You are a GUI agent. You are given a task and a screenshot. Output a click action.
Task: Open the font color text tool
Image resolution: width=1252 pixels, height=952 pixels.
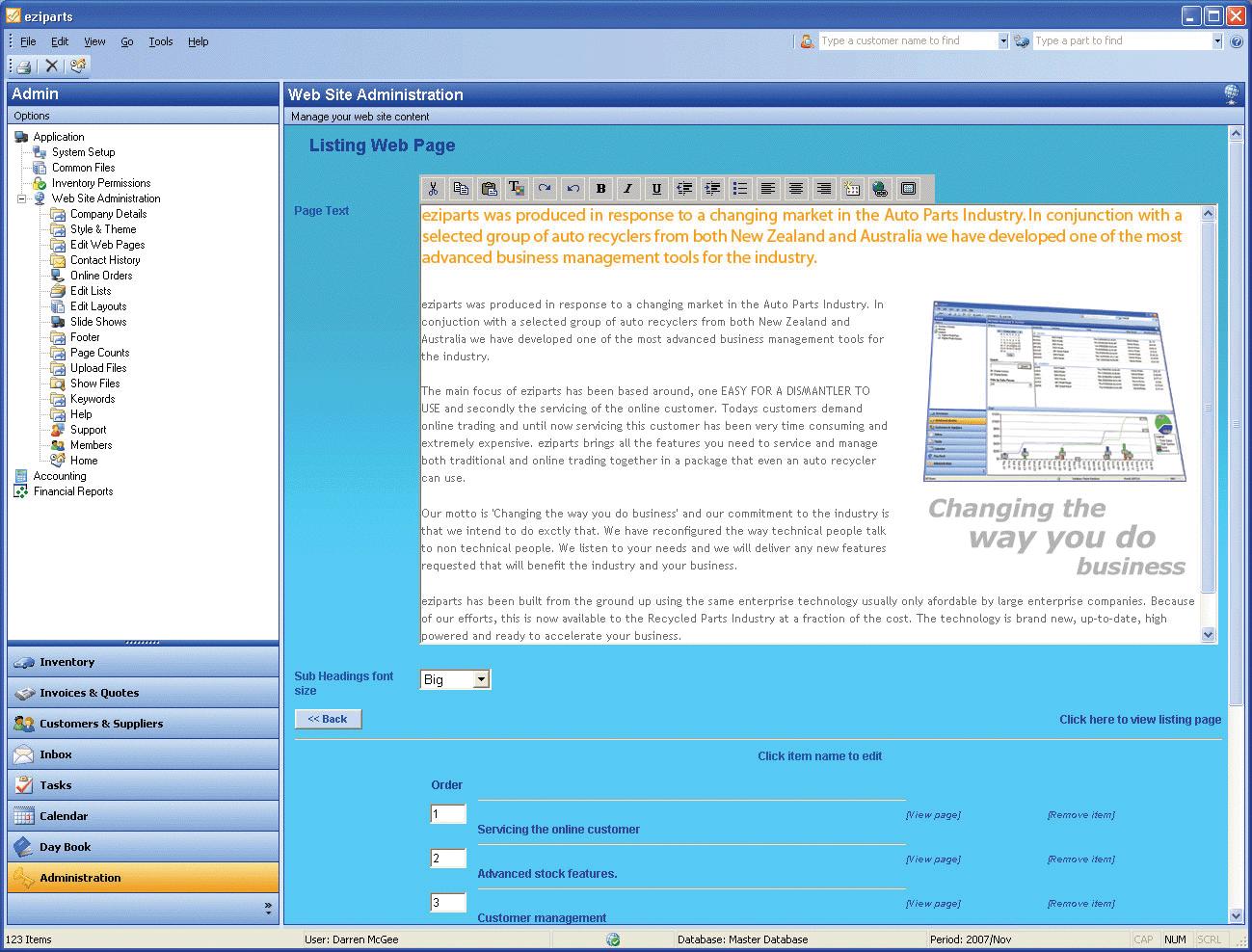tap(517, 189)
